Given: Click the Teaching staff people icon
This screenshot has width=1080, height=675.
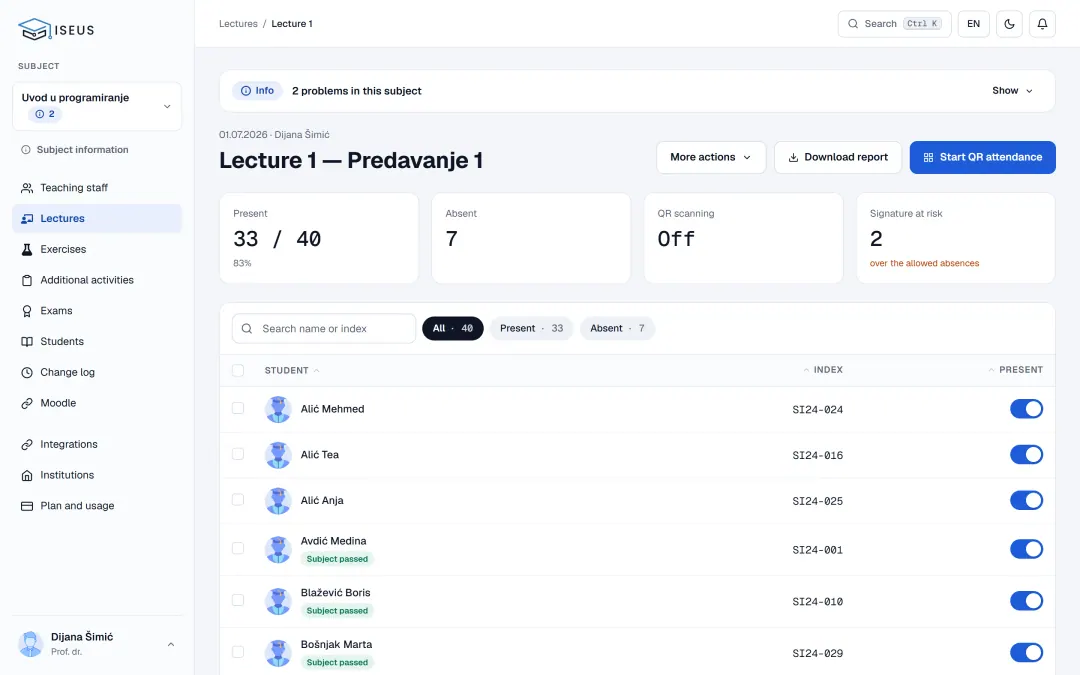Looking at the screenshot, I should click(27, 188).
